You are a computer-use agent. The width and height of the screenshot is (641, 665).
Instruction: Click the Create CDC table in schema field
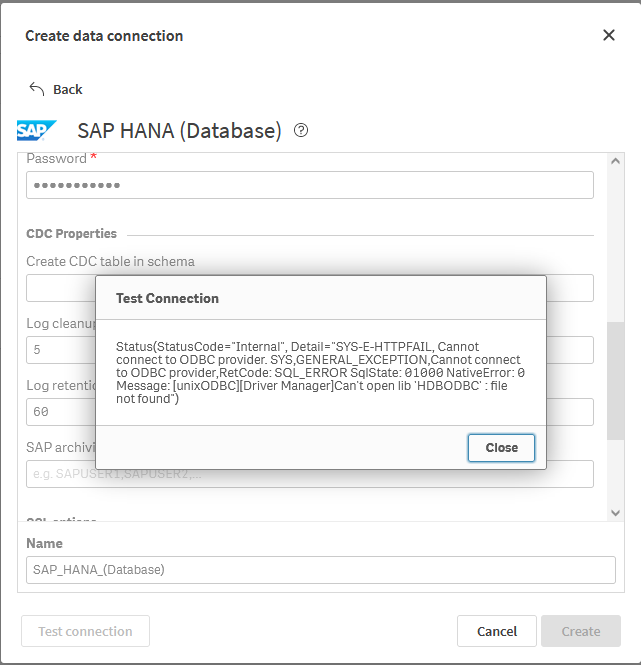pos(60,289)
